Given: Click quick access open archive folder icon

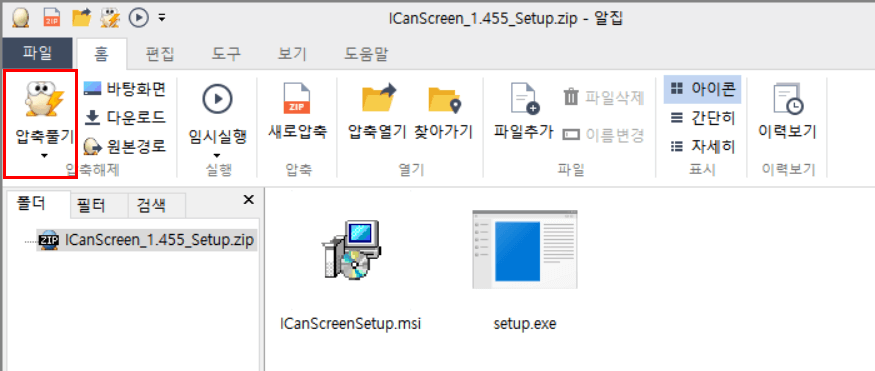Looking at the screenshot, I should (81, 18).
